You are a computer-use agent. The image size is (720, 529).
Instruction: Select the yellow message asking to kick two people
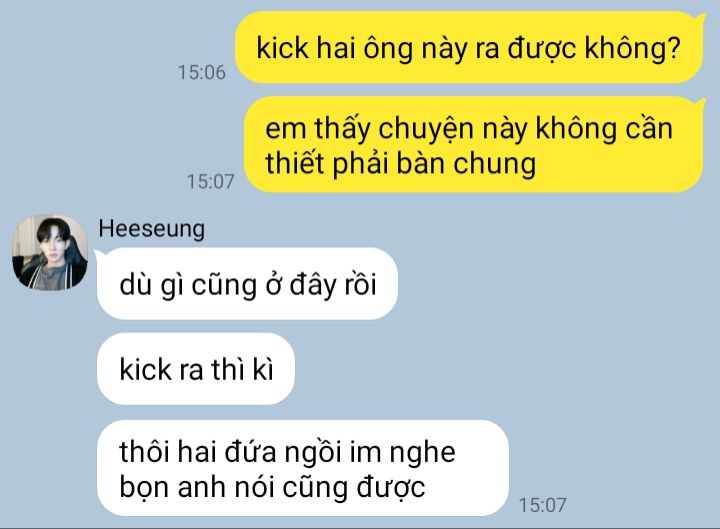pyautogui.click(x=470, y=47)
